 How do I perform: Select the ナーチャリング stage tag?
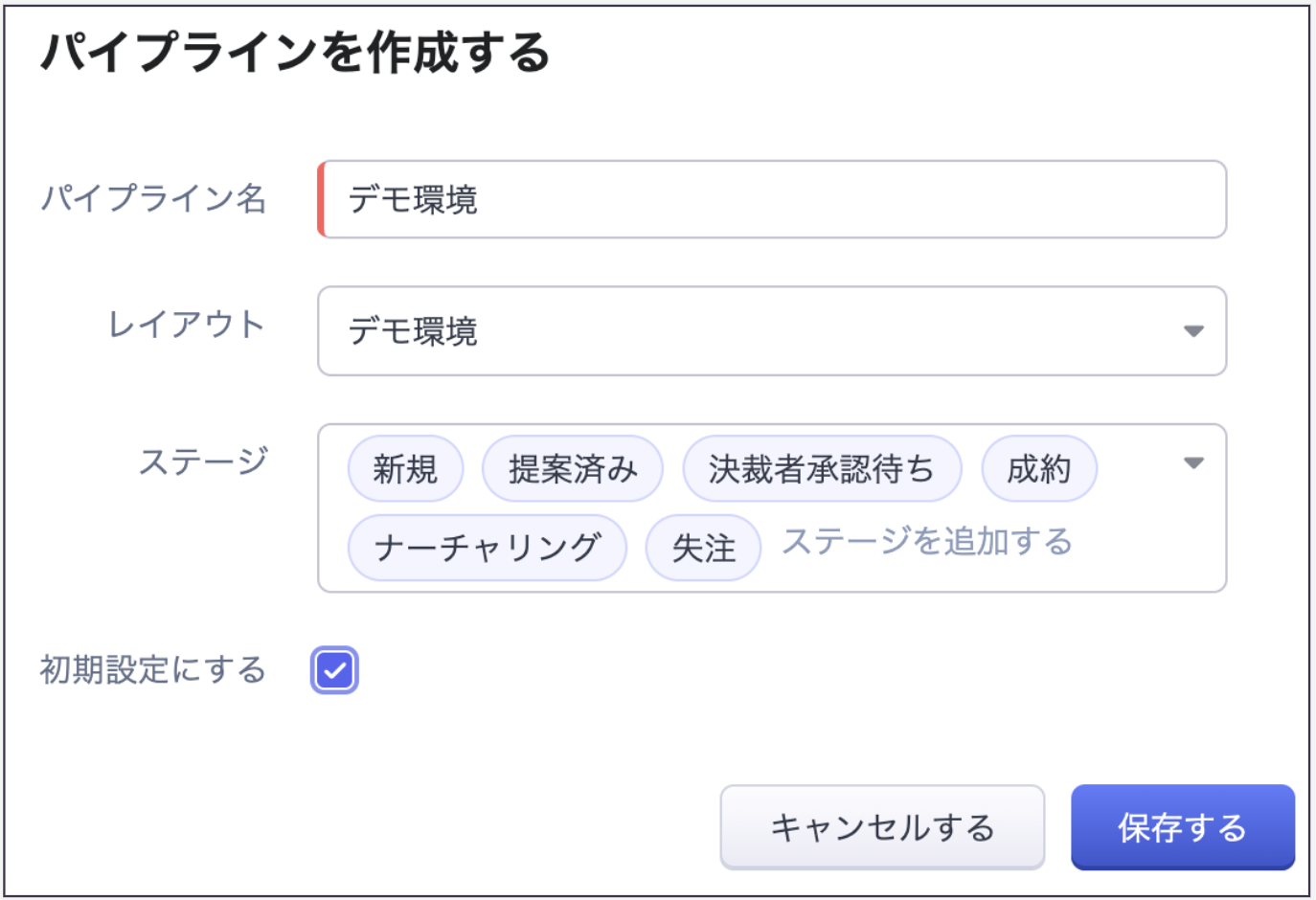tap(487, 548)
